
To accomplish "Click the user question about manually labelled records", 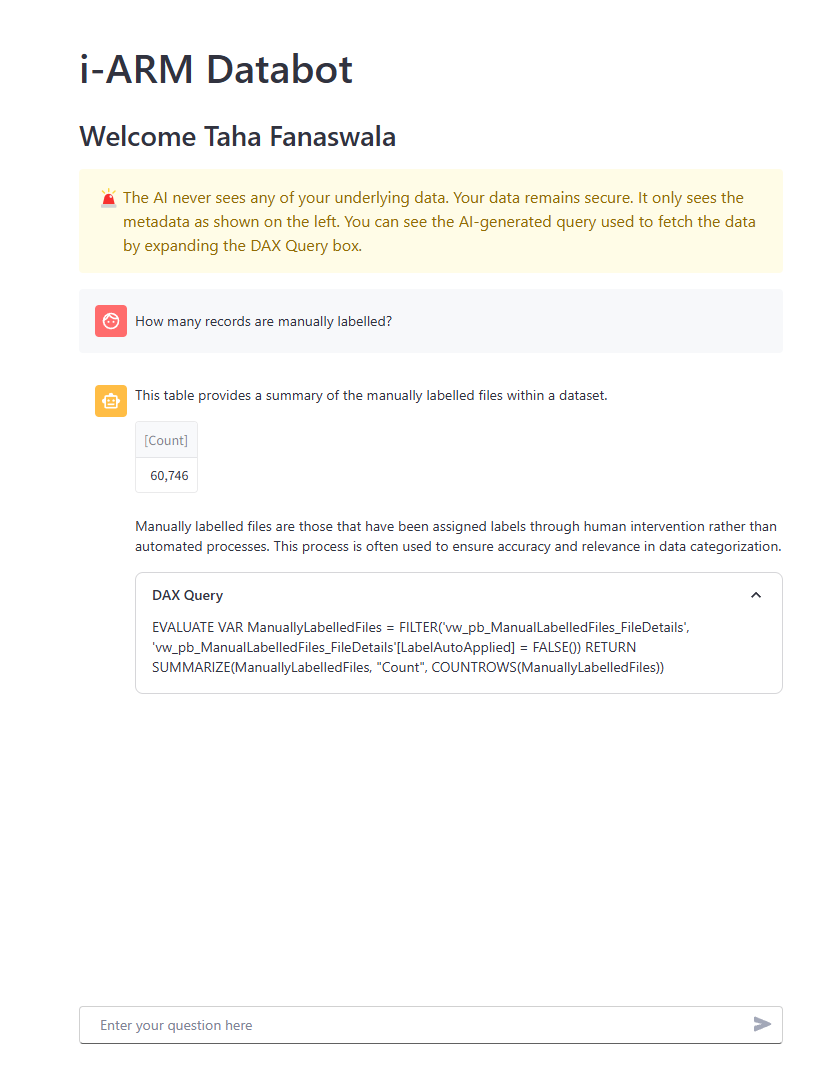I will pos(263,321).
